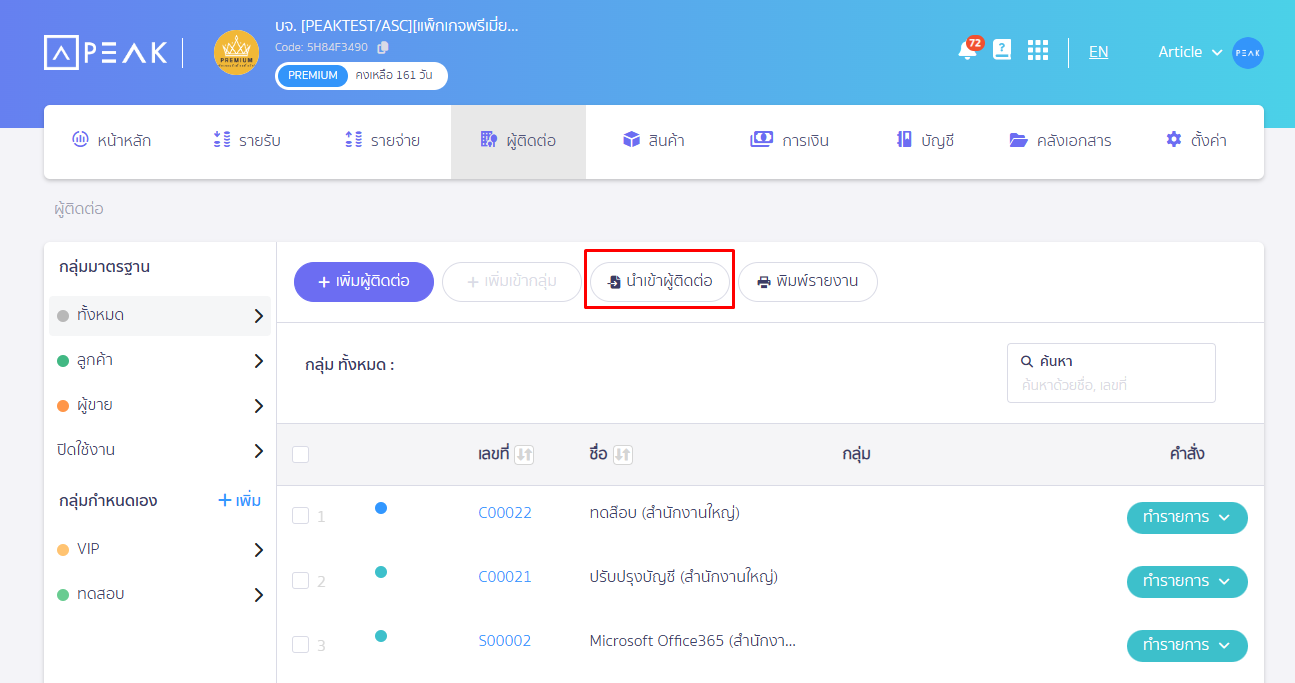Toggle sorting on the เลขที่ column
This screenshot has height=683, width=1295.
click(523, 454)
